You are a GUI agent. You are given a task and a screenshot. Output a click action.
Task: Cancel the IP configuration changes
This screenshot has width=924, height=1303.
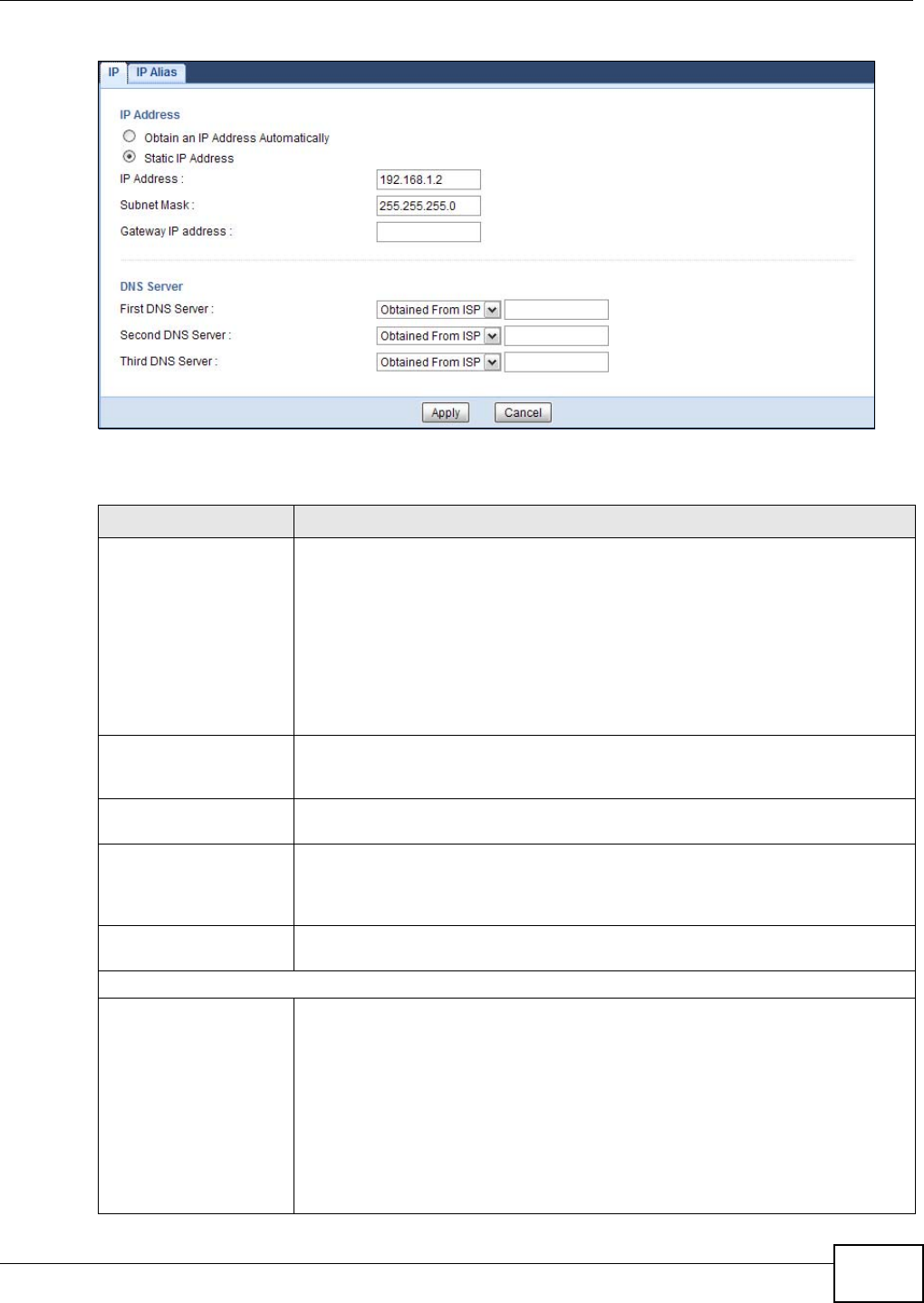[523, 412]
